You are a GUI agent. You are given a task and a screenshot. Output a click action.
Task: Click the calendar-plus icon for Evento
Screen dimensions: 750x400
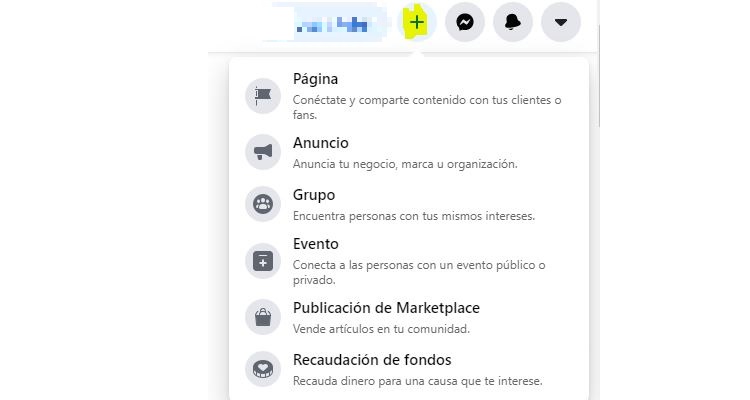click(263, 261)
